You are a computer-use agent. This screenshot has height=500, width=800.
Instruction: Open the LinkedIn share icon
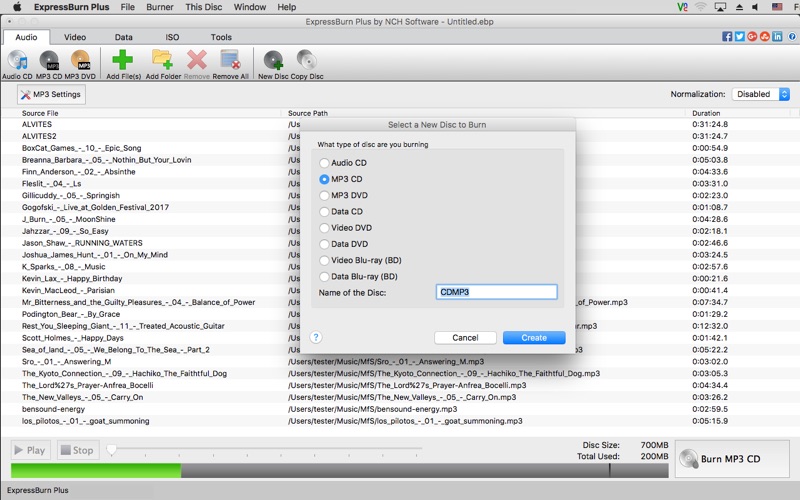pyautogui.click(x=777, y=37)
